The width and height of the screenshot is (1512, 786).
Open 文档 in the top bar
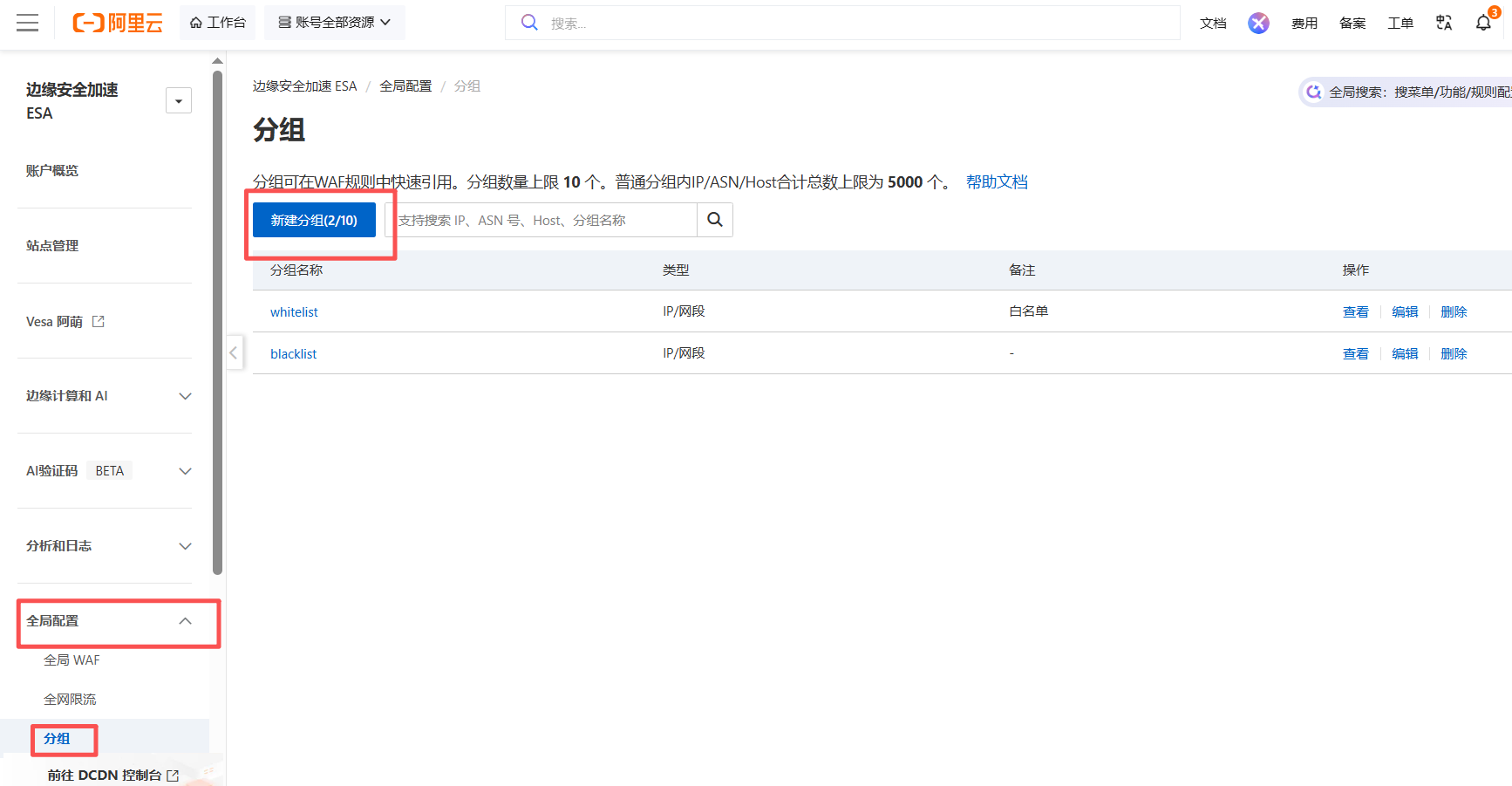(x=1213, y=24)
